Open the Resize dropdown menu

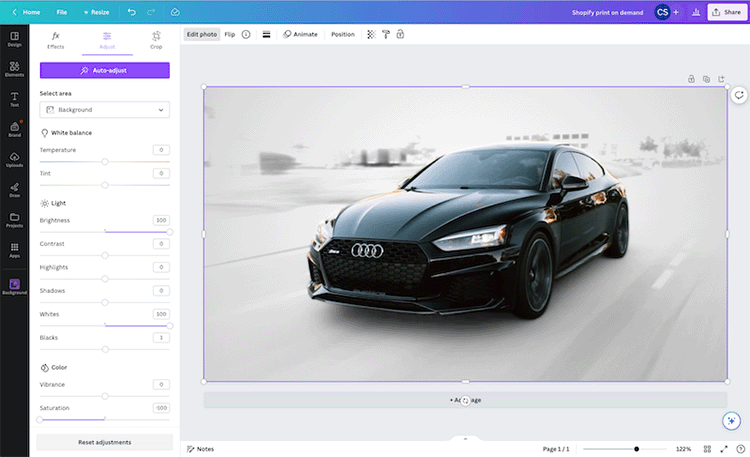tap(96, 12)
